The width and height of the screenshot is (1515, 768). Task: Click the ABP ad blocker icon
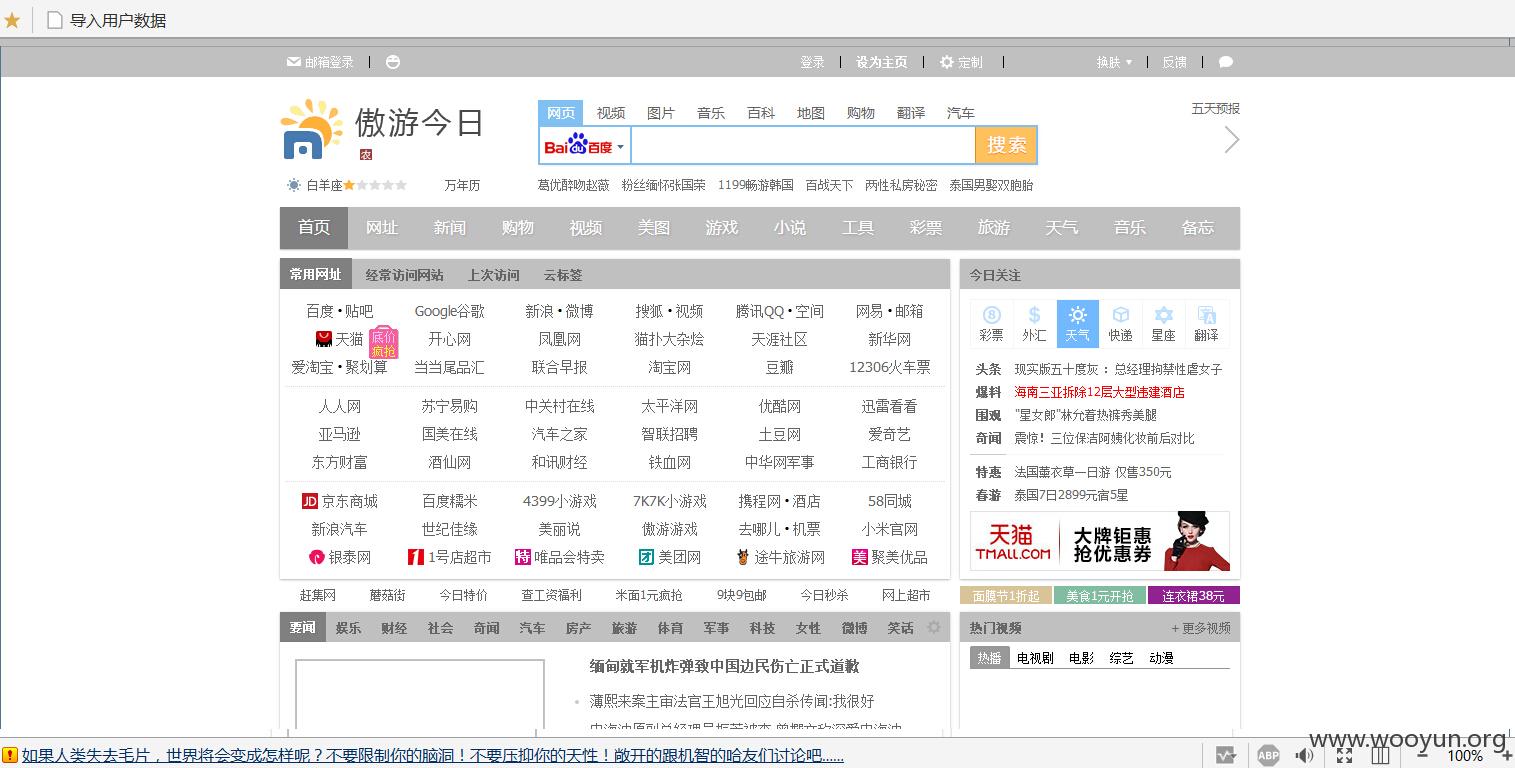(x=1268, y=755)
